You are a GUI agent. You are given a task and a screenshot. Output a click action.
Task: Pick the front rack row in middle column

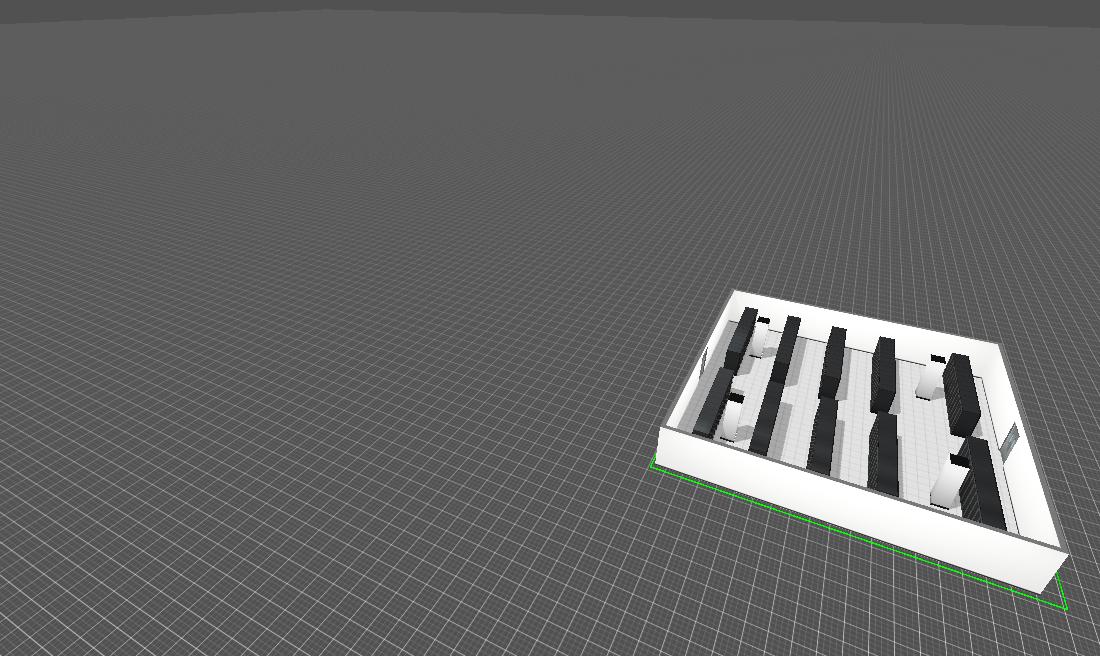pyautogui.click(x=822, y=436)
